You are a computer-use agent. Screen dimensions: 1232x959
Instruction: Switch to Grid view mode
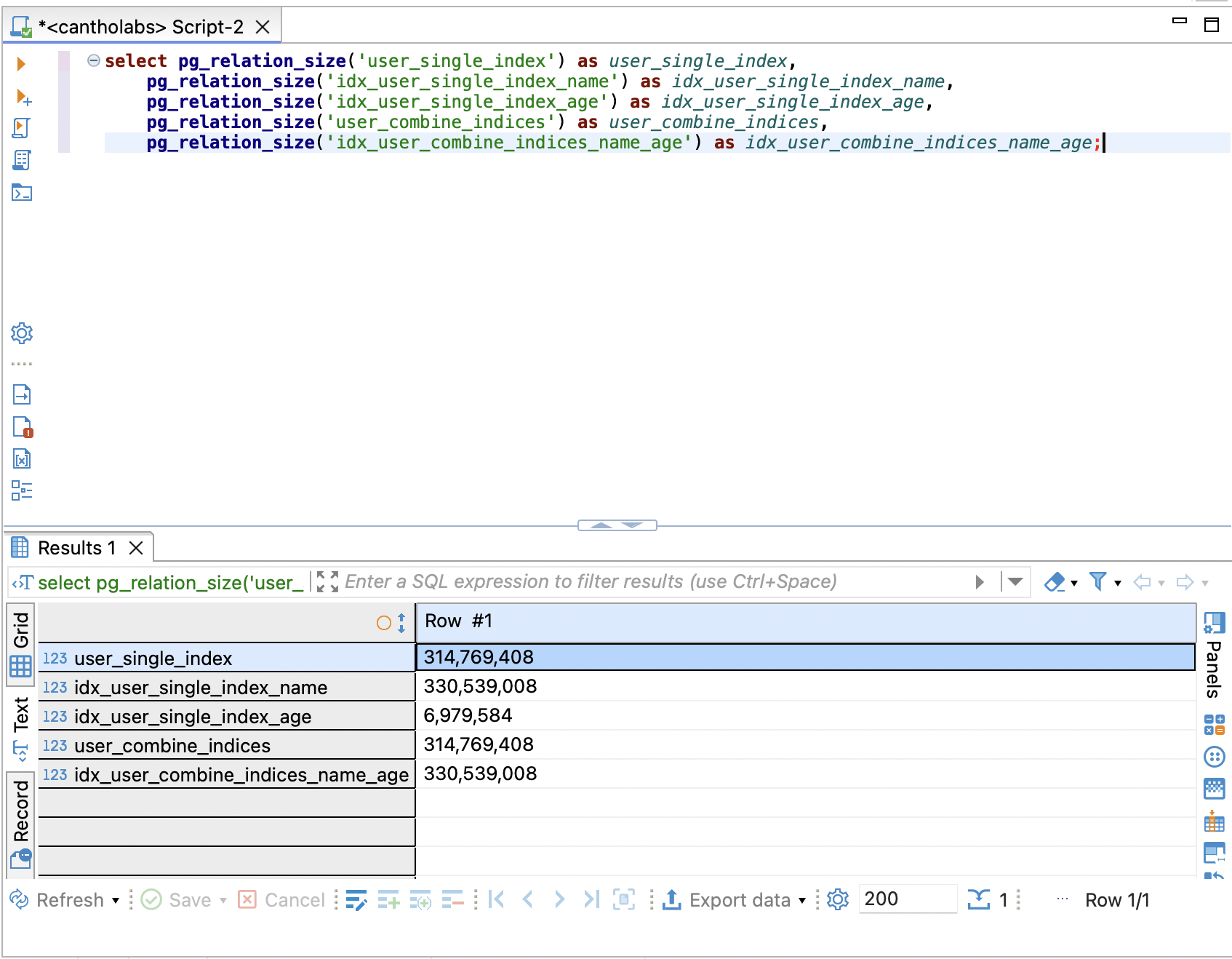click(x=20, y=643)
